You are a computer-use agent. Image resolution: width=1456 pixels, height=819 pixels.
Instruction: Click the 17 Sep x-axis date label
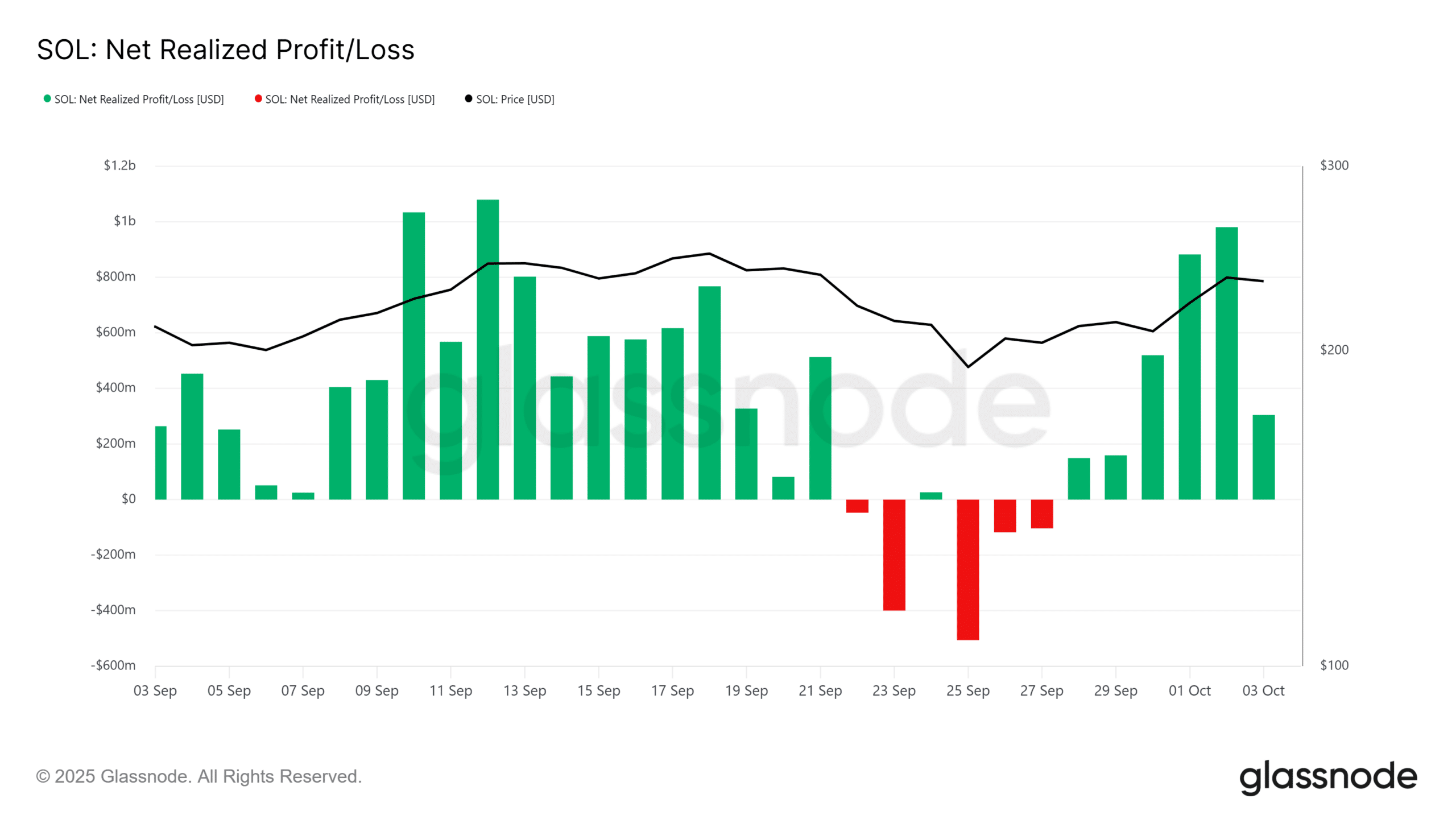point(672,690)
